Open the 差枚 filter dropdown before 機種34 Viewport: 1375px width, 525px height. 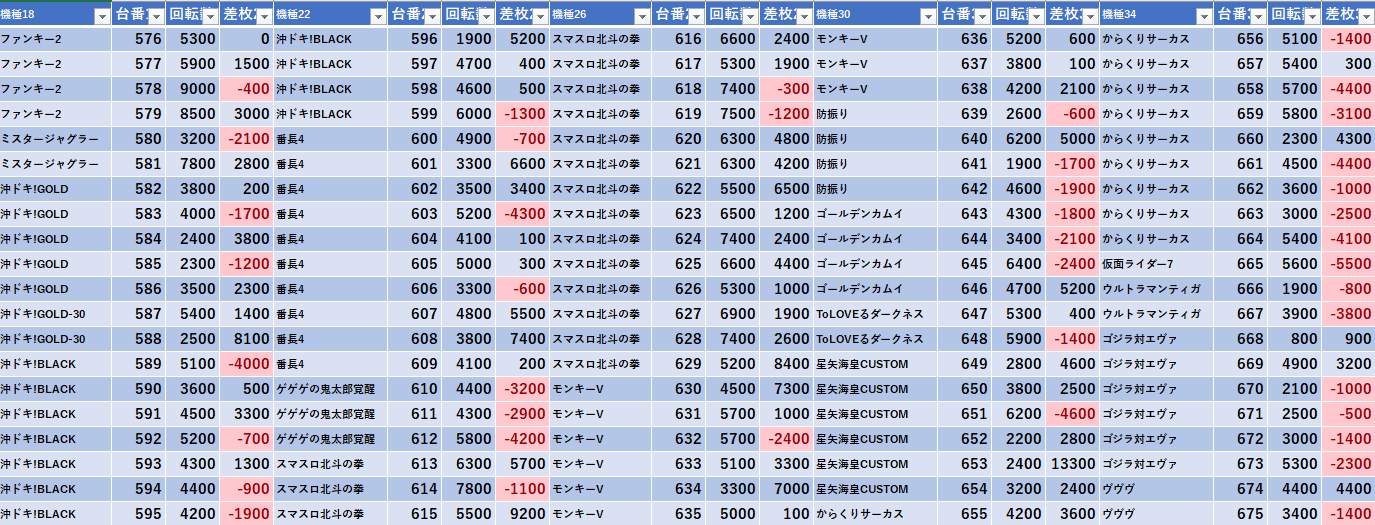click(x=1090, y=16)
